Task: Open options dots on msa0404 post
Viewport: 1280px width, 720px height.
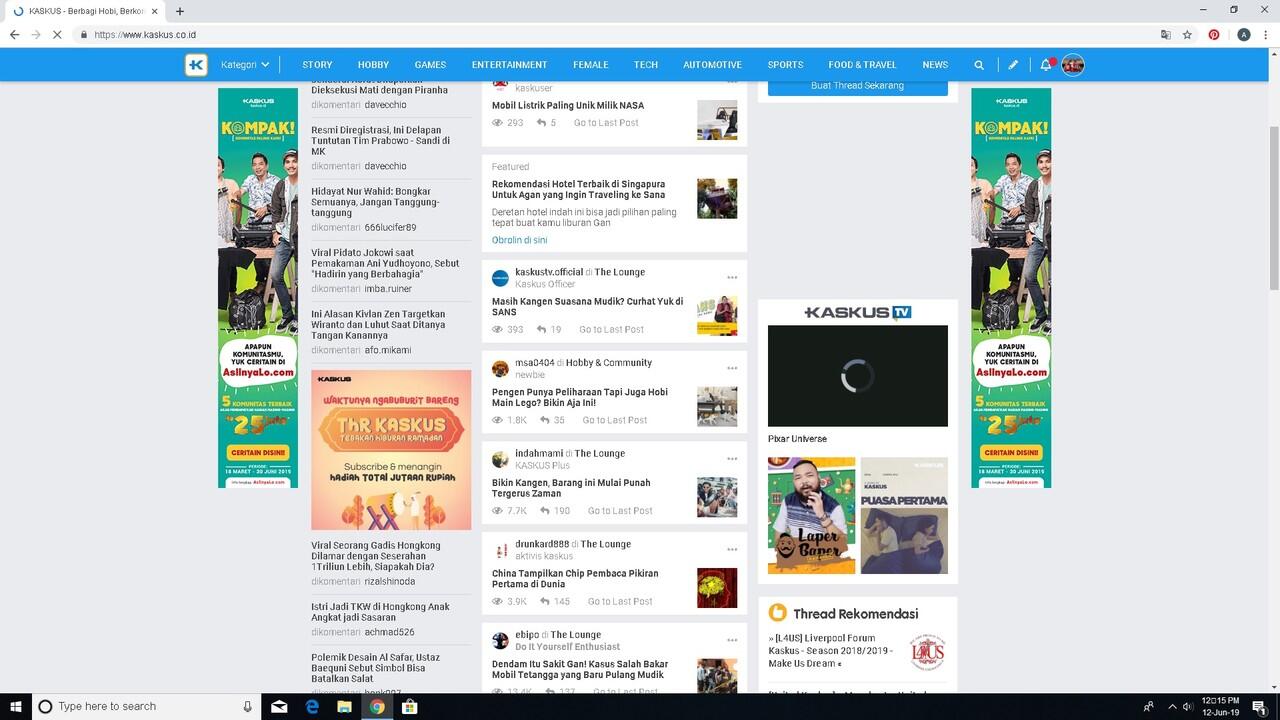Action: tap(732, 369)
